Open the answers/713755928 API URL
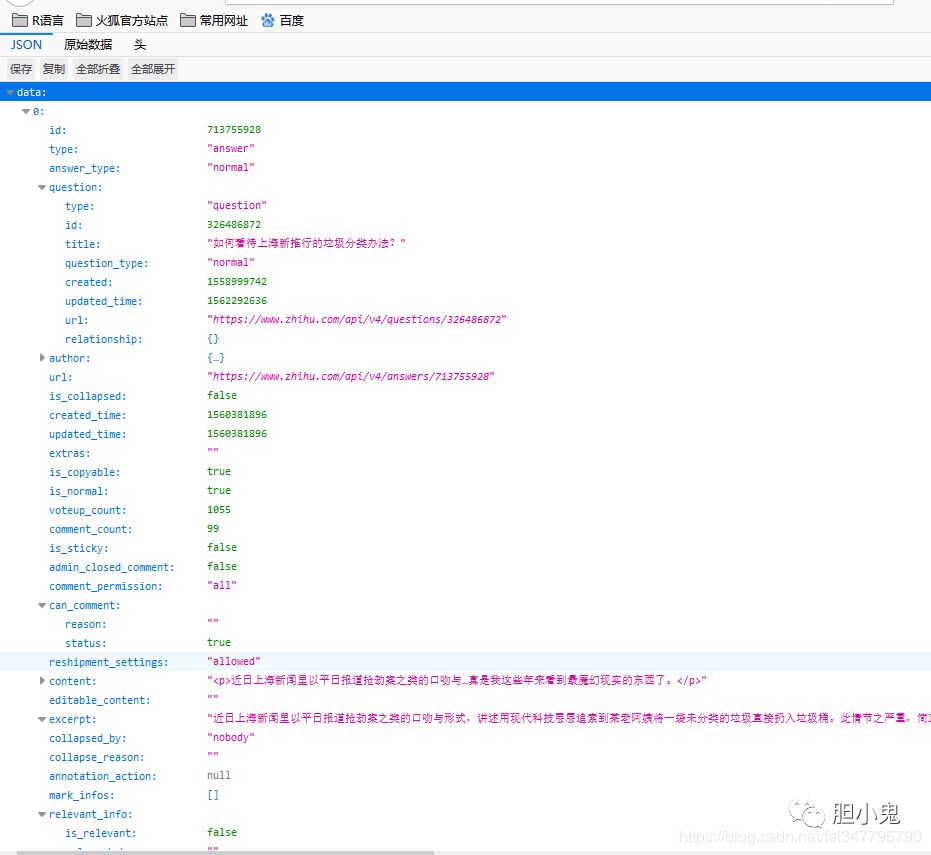This screenshot has height=855, width=931. click(x=350, y=376)
